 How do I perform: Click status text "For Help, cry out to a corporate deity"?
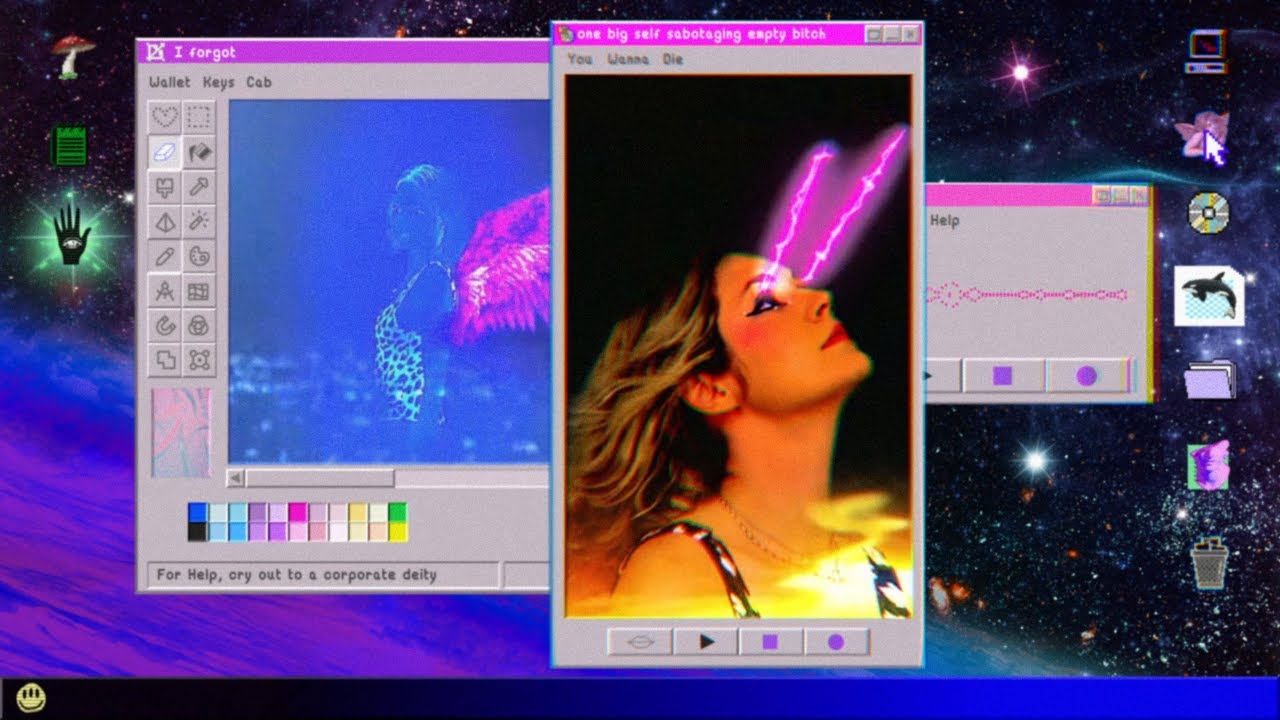[297, 575]
